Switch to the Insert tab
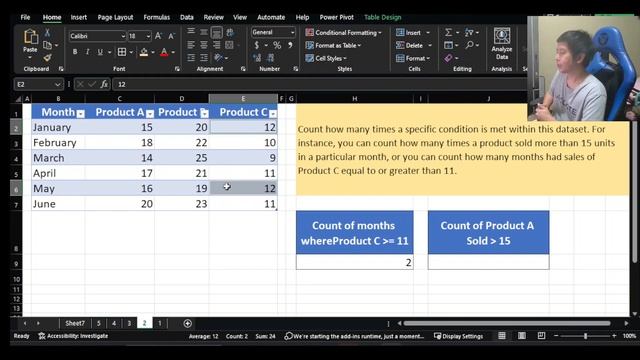This screenshot has width=640, height=360. (x=78, y=17)
